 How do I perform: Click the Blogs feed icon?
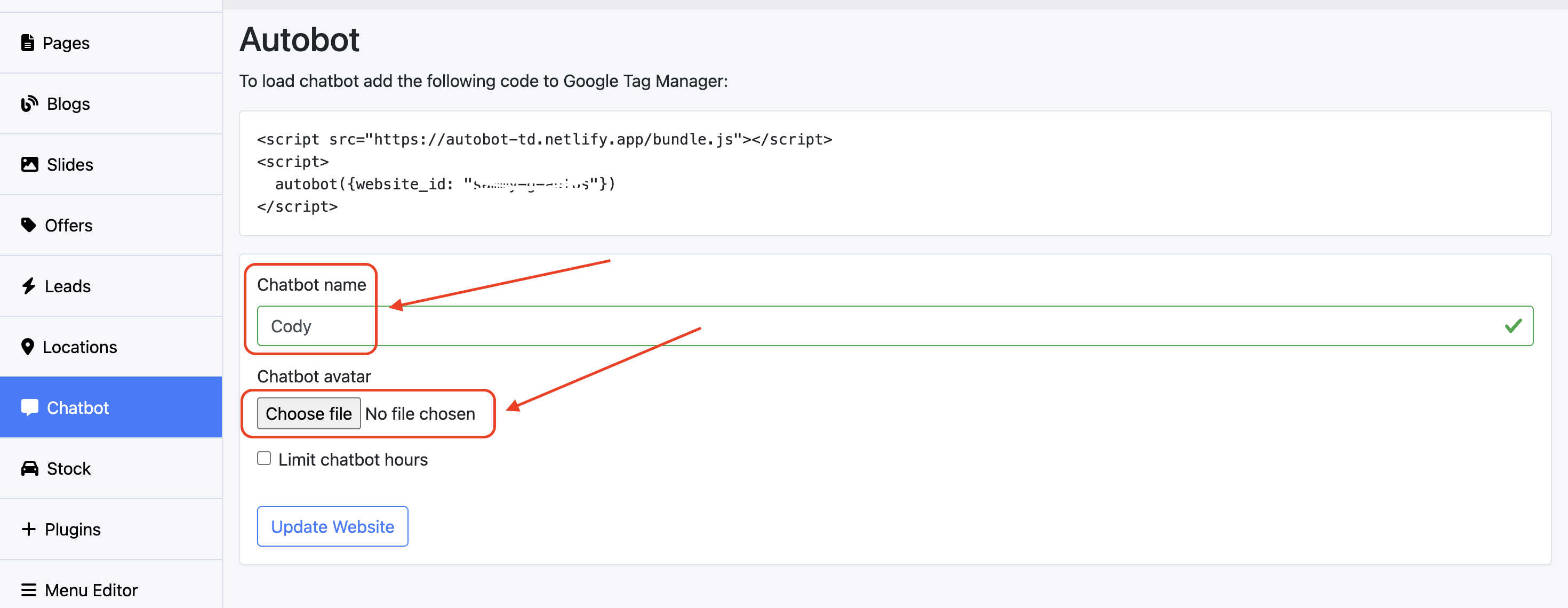pos(29,103)
